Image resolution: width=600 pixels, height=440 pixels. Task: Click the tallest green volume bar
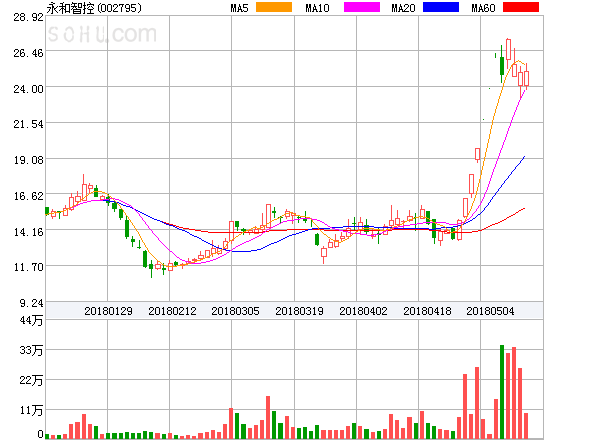coord(502,392)
